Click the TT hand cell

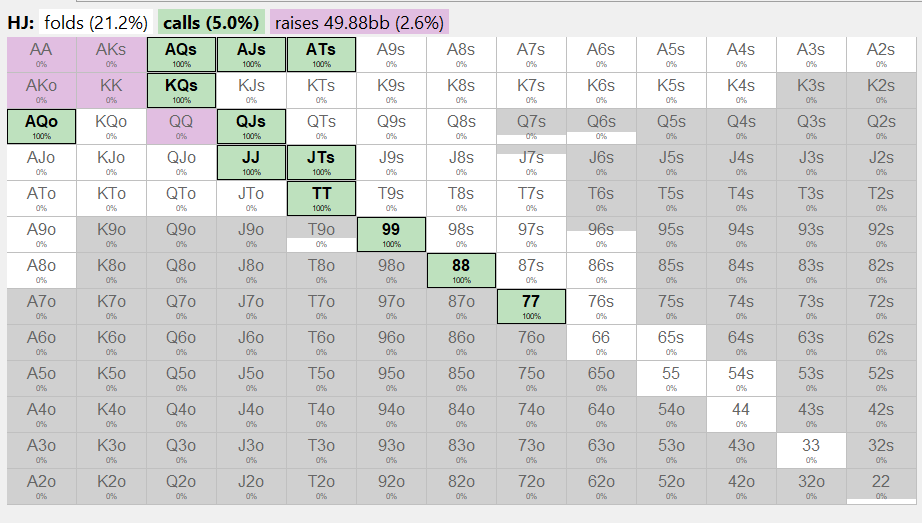(x=321, y=198)
